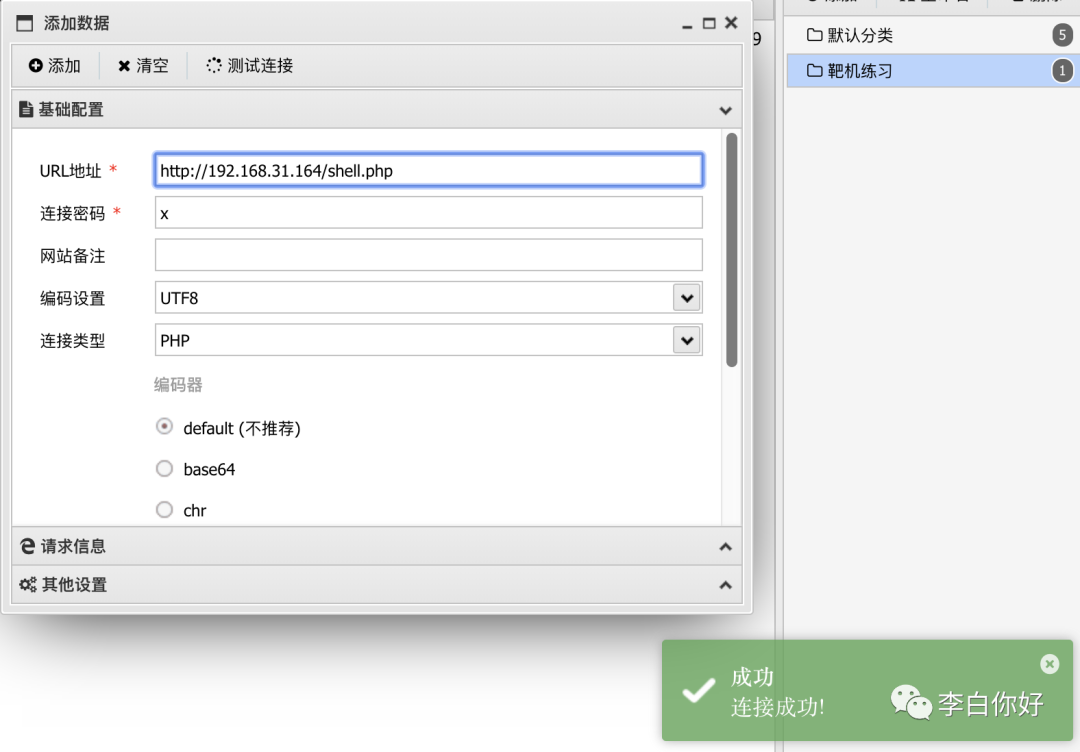The width and height of the screenshot is (1080, 752).
Task: Open the 连接类型 PHP dropdown
Action: [687, 340]
